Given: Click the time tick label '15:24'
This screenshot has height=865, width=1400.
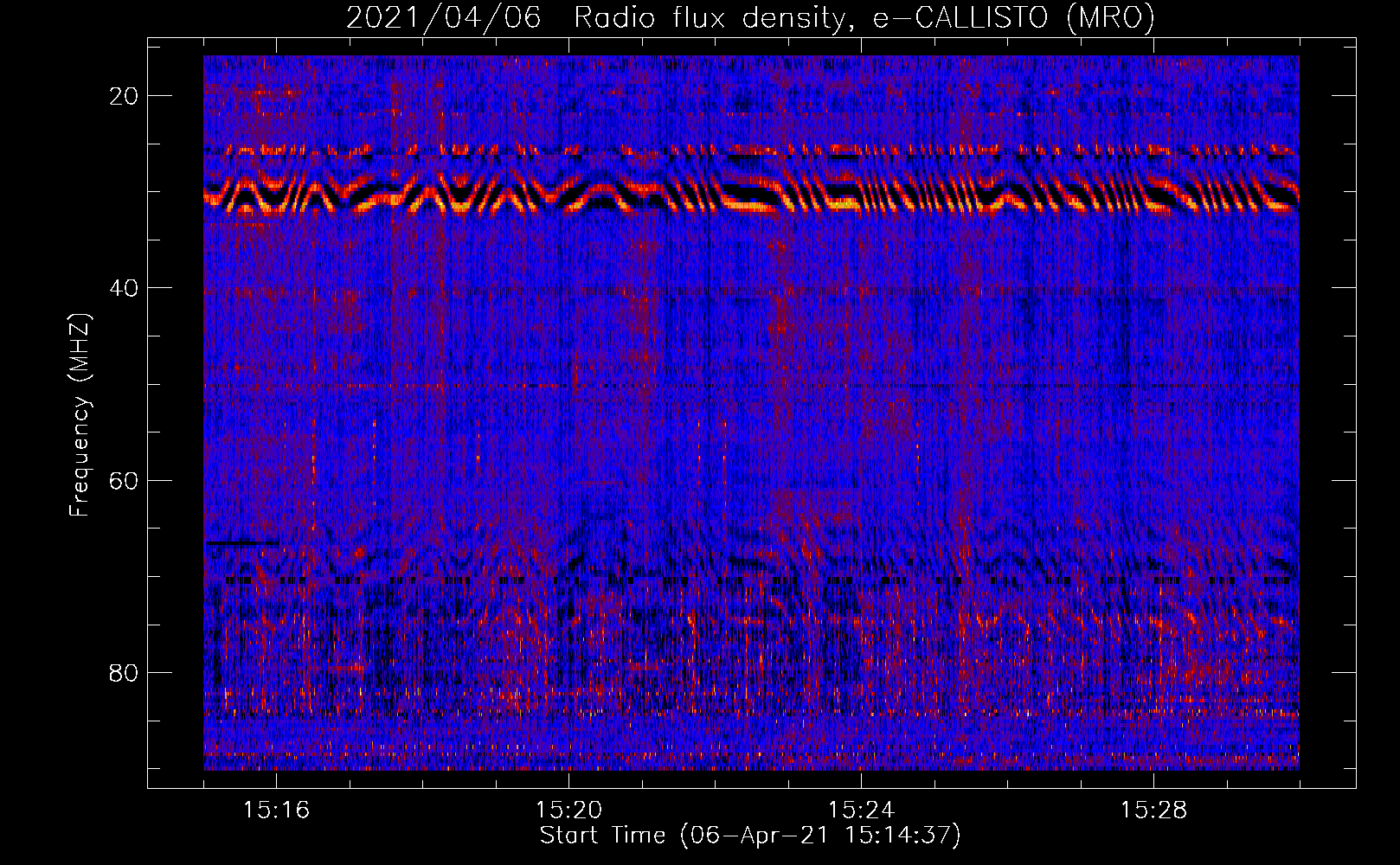Looking at the screenshot, I should coord(861,811).
